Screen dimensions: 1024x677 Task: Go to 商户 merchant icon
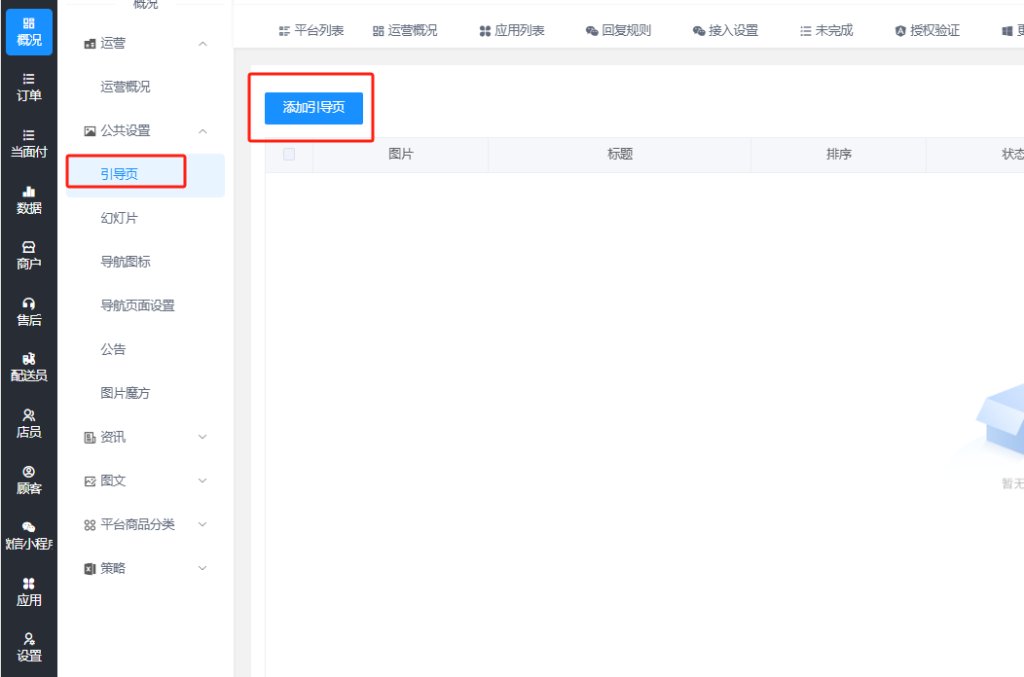(x=29, y=256)
